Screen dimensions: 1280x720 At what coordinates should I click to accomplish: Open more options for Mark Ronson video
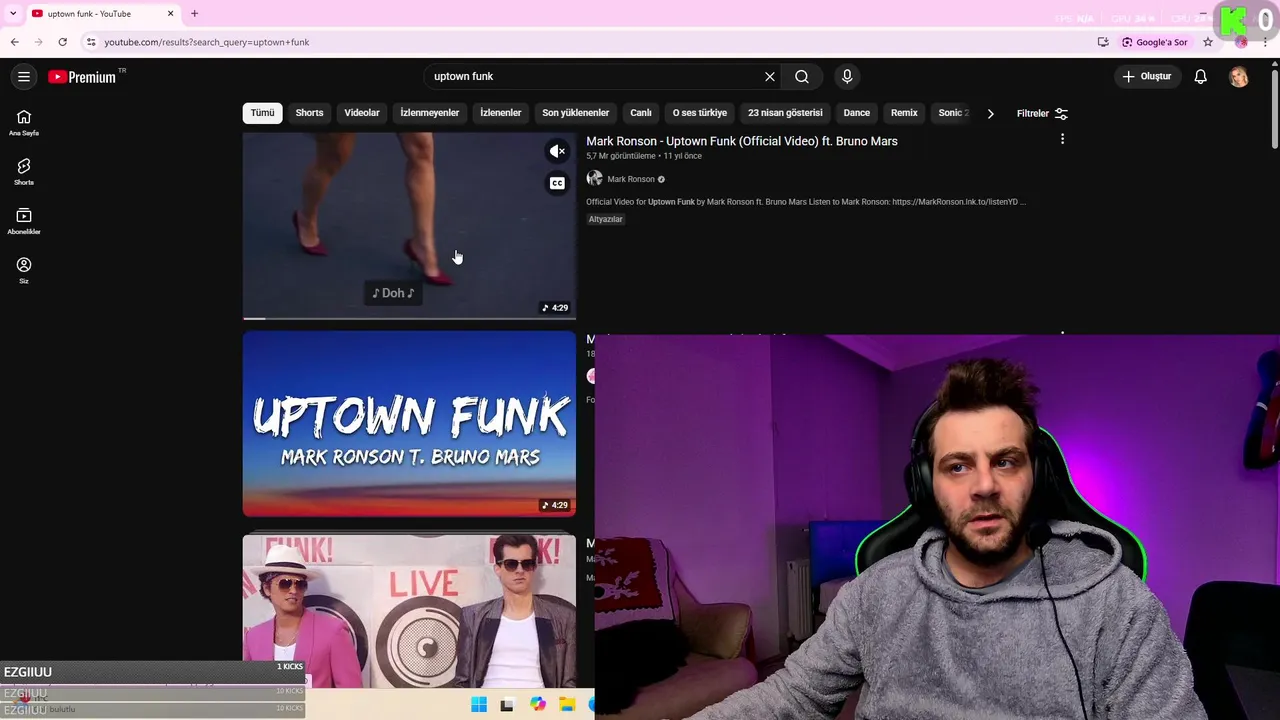[1062, 139]
